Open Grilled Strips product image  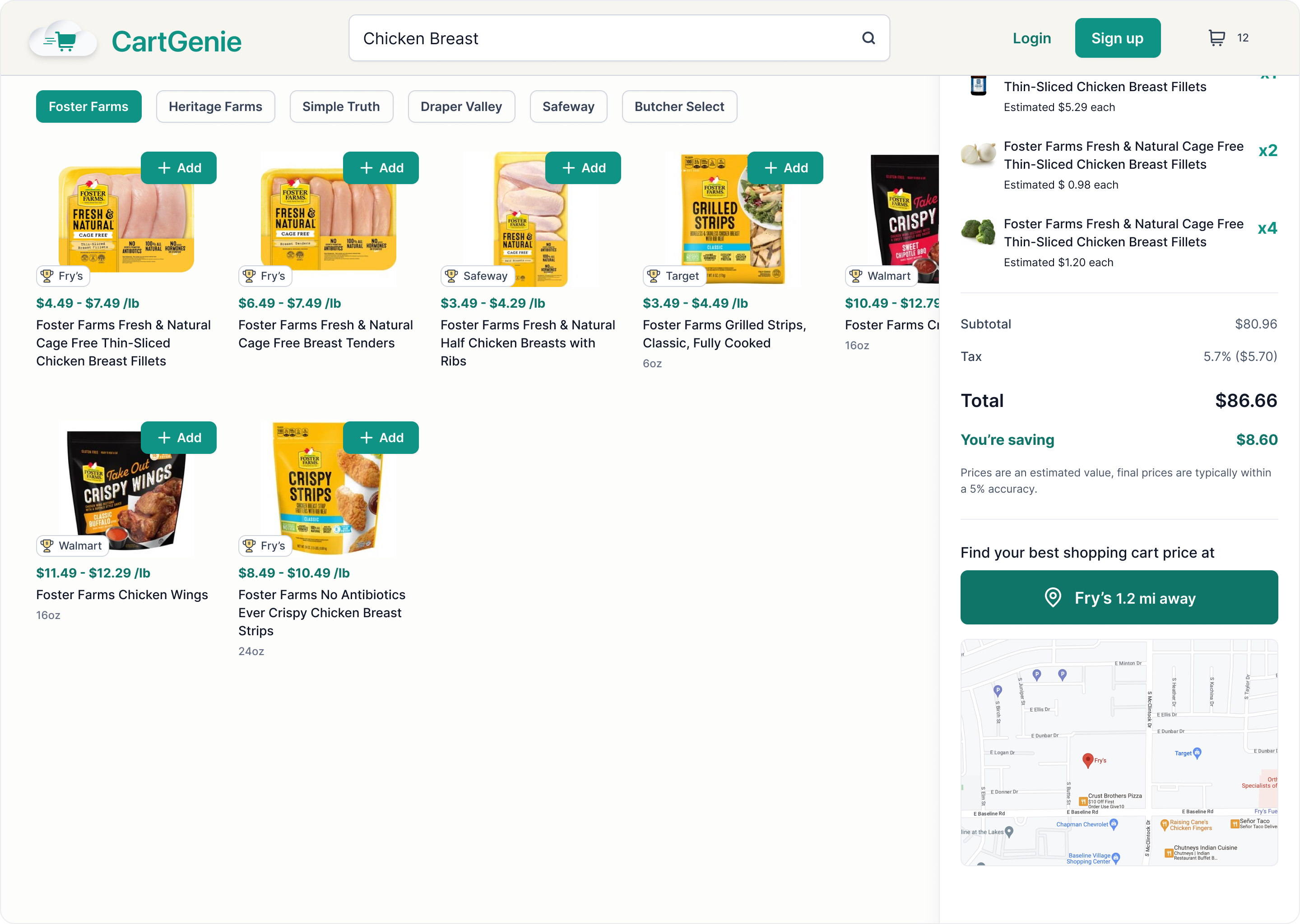pyautogui.click(x=733, y=219)
